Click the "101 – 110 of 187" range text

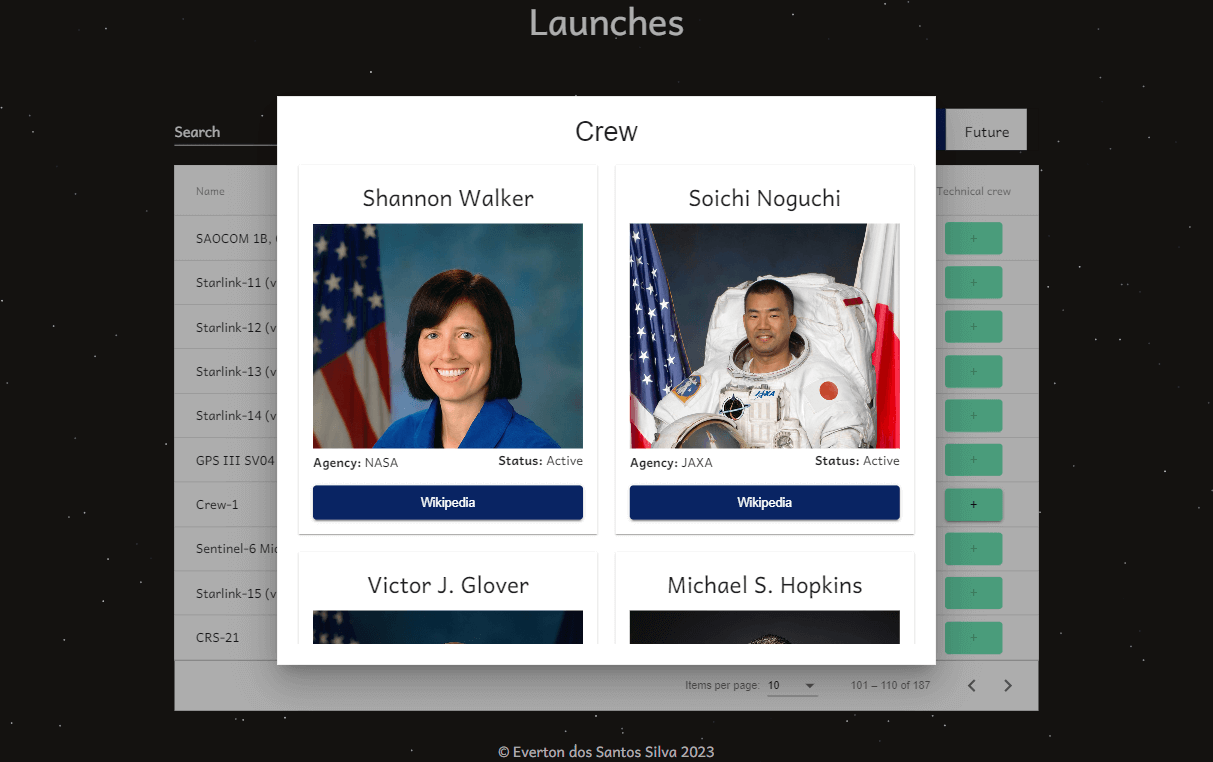[x=890, y=686]
